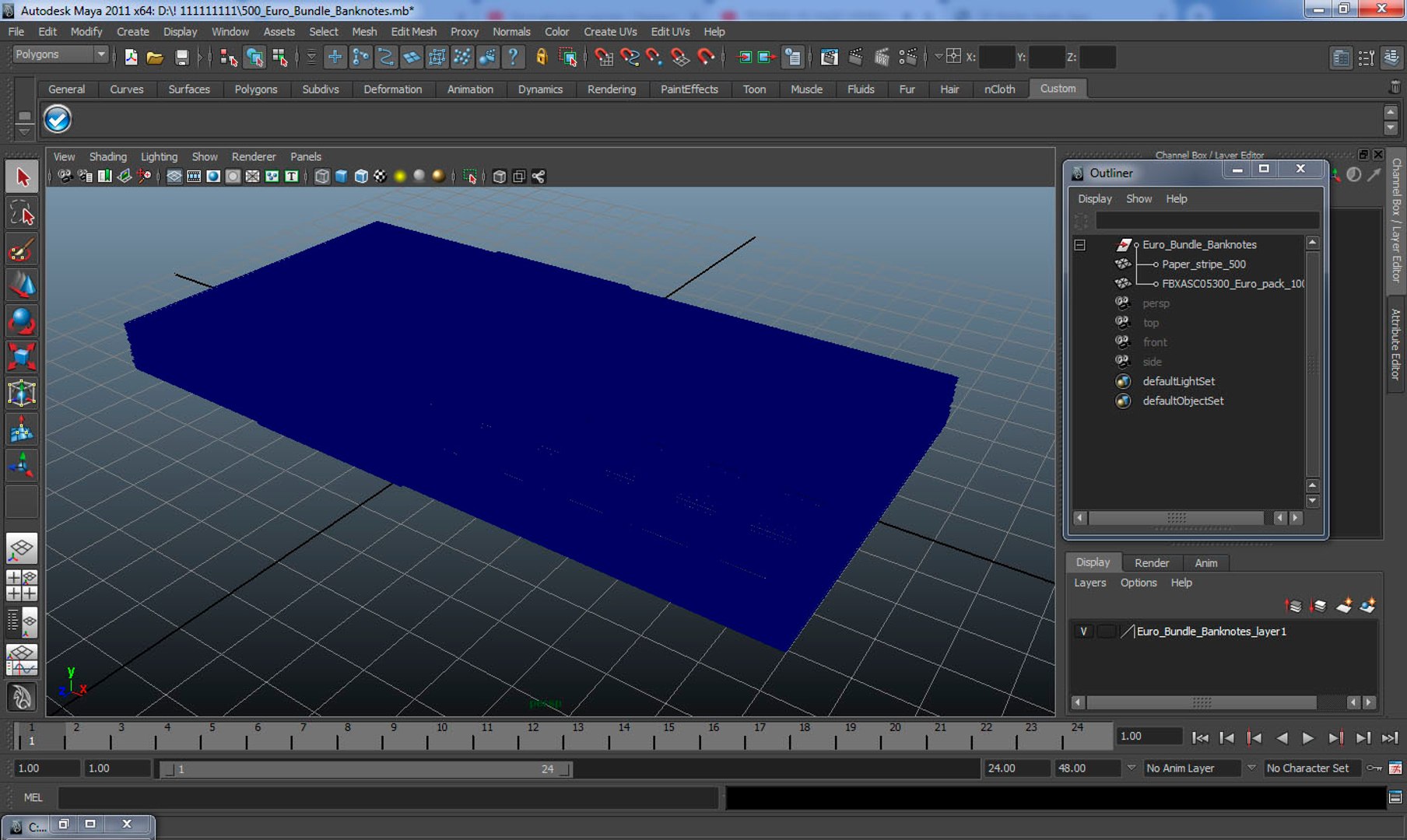Activate the Lasso select tool
Image resolution: width=1407 pixels, height=840 pixels.
pyautogui.click(x=22, y=214)
